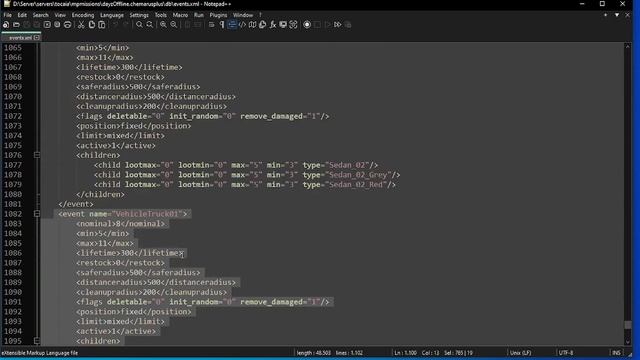Open Find with the magnifier icon
The width and height of the screenshot is (640, 360).
point(139,25)
